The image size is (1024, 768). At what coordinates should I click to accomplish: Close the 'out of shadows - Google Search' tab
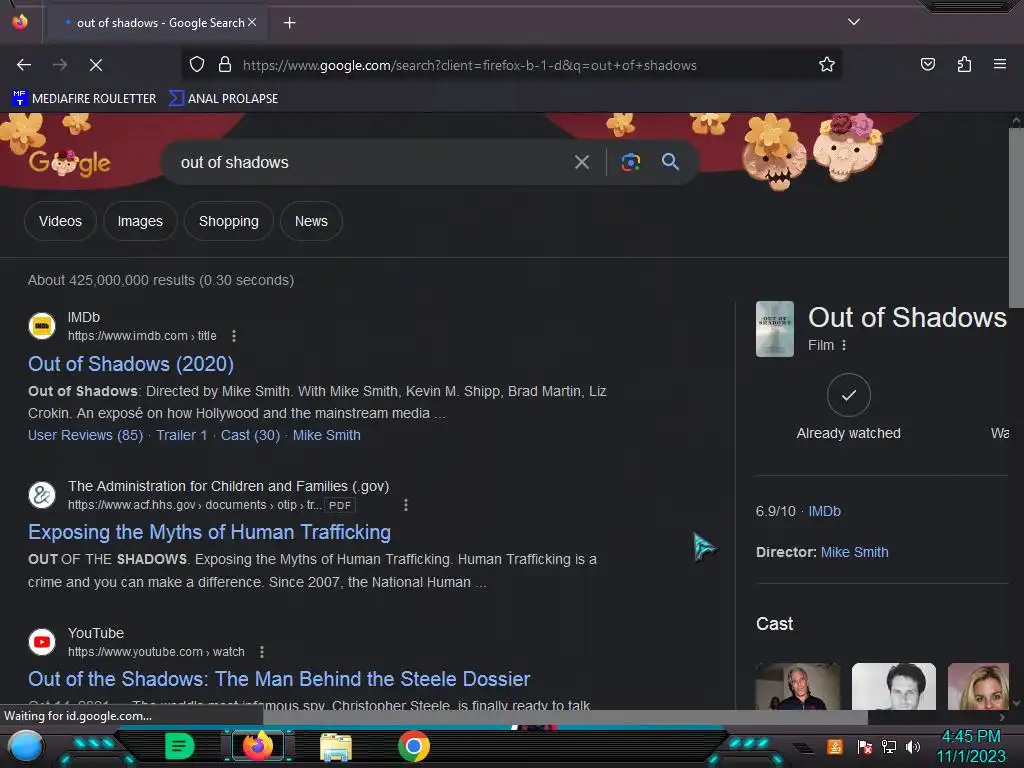(x=252, y=22)
